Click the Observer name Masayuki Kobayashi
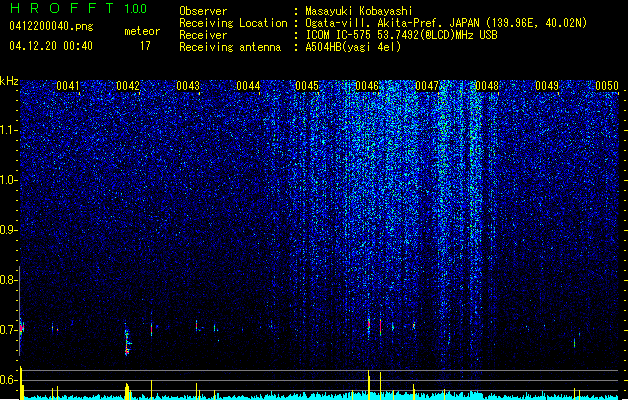 point(359,11)
